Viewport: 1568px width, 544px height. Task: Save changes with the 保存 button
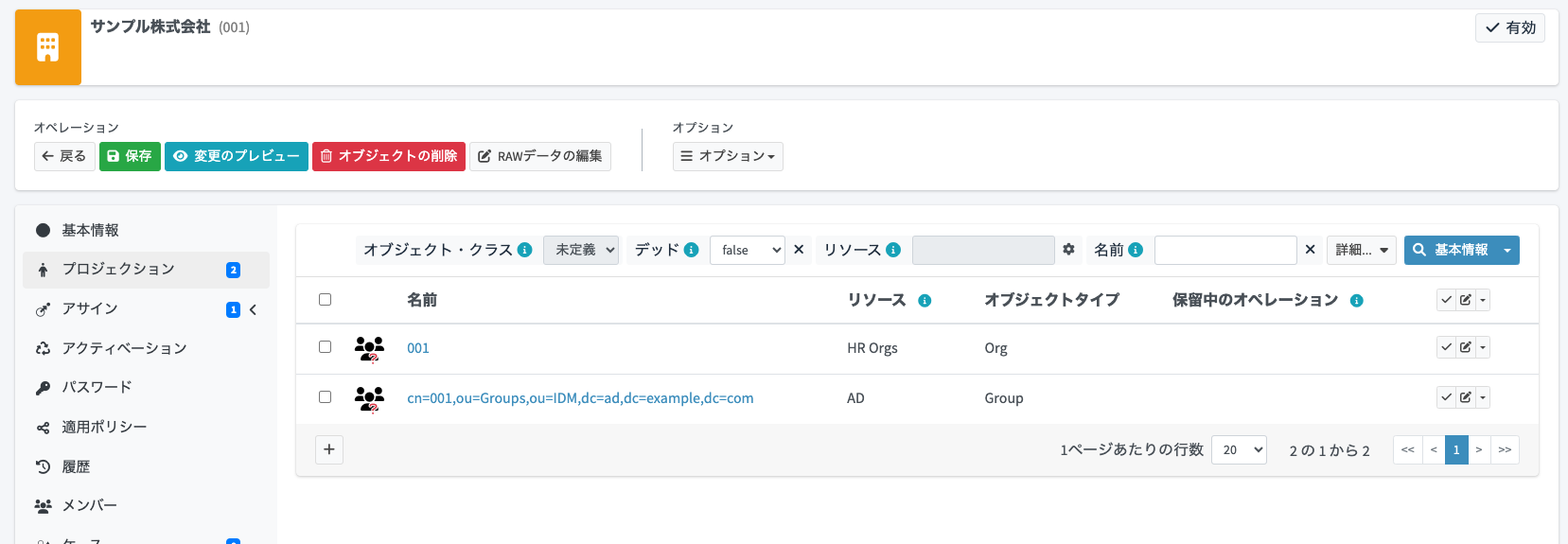[130, 156]
